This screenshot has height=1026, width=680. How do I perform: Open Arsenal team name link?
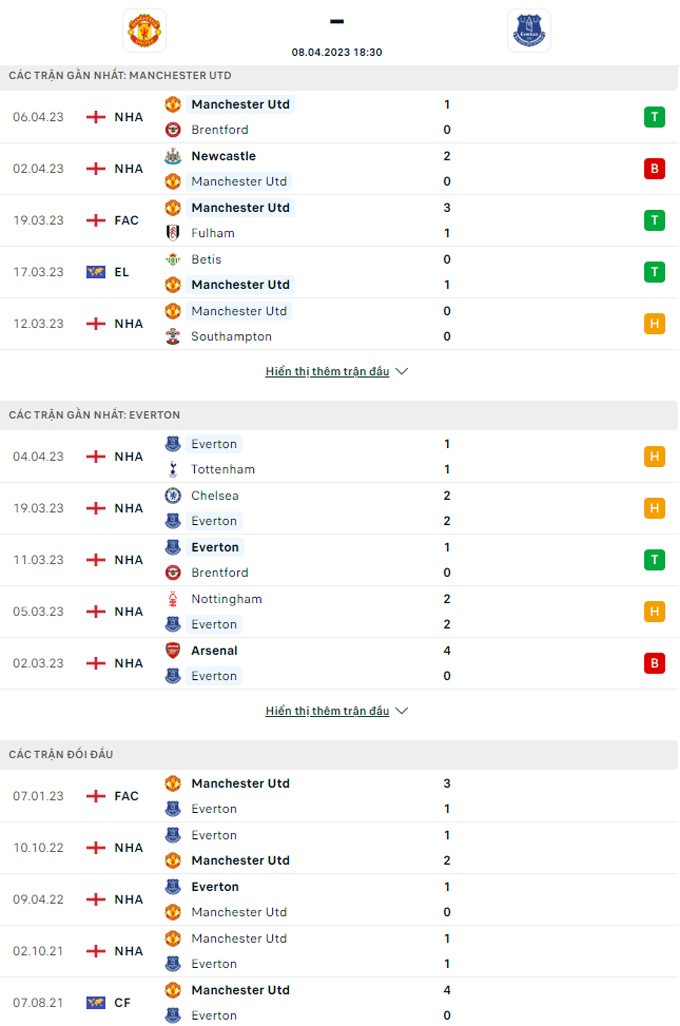214,651
